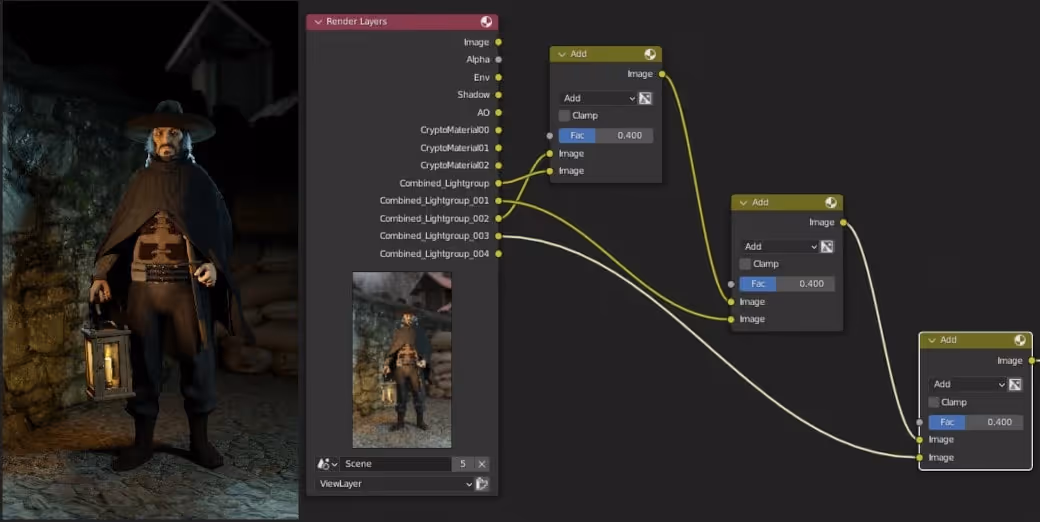Click the Combined_Lightgroup_001 output socket
Screen dimensions: 1040x522
point(499,200)
